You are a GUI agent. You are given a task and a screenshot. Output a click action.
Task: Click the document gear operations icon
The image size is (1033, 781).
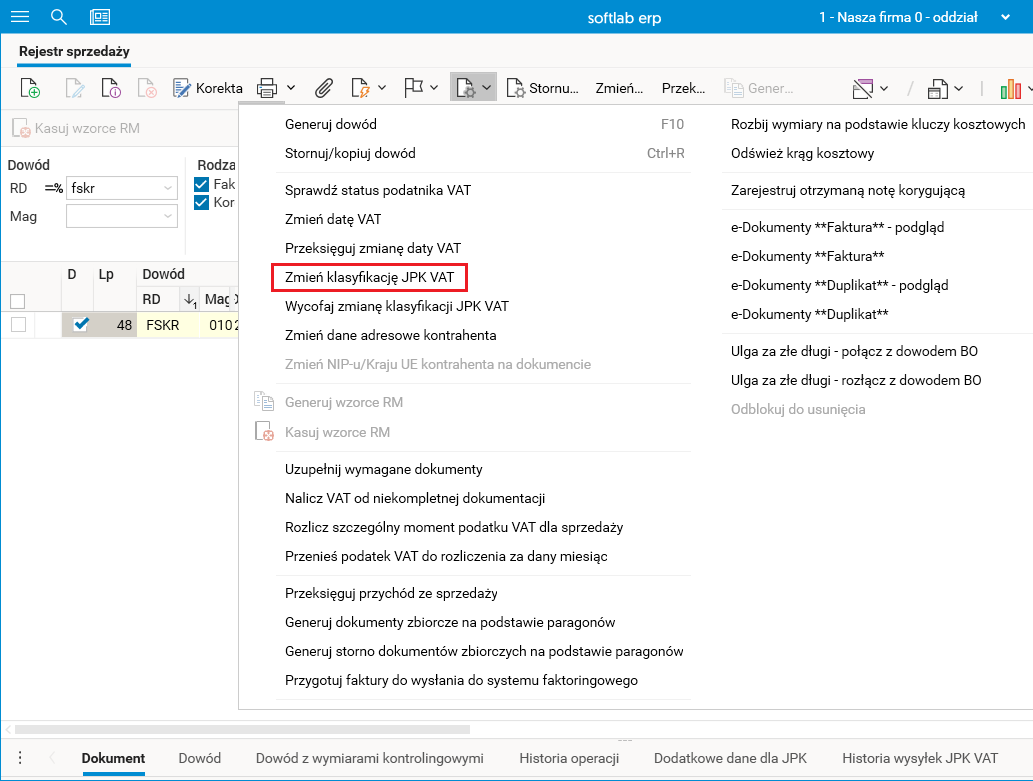pos(465,88)
